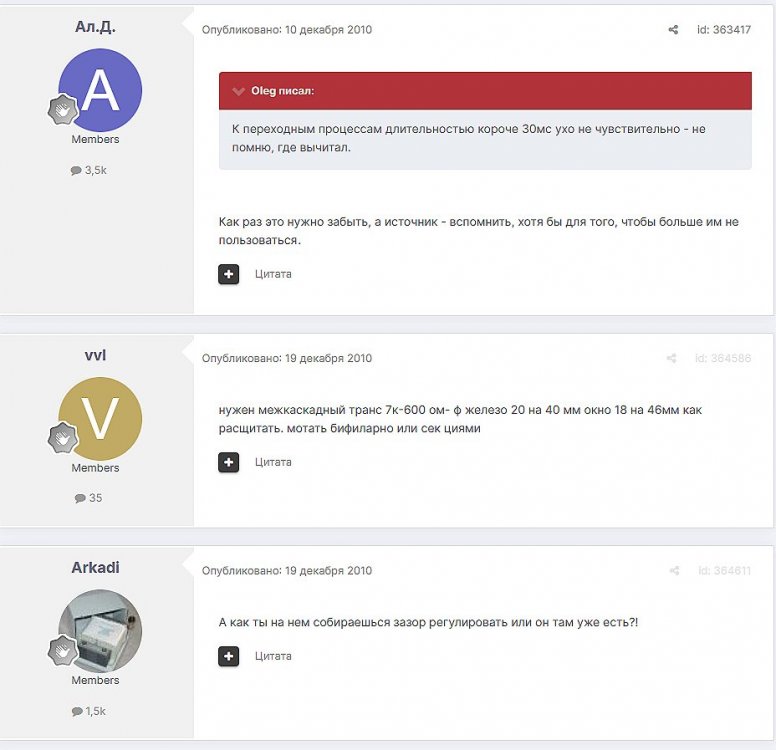Viewport: 776px width, 750px height.
Task: Click plus multi-quote button in Ал.Д.'s post
Action: 229,274
